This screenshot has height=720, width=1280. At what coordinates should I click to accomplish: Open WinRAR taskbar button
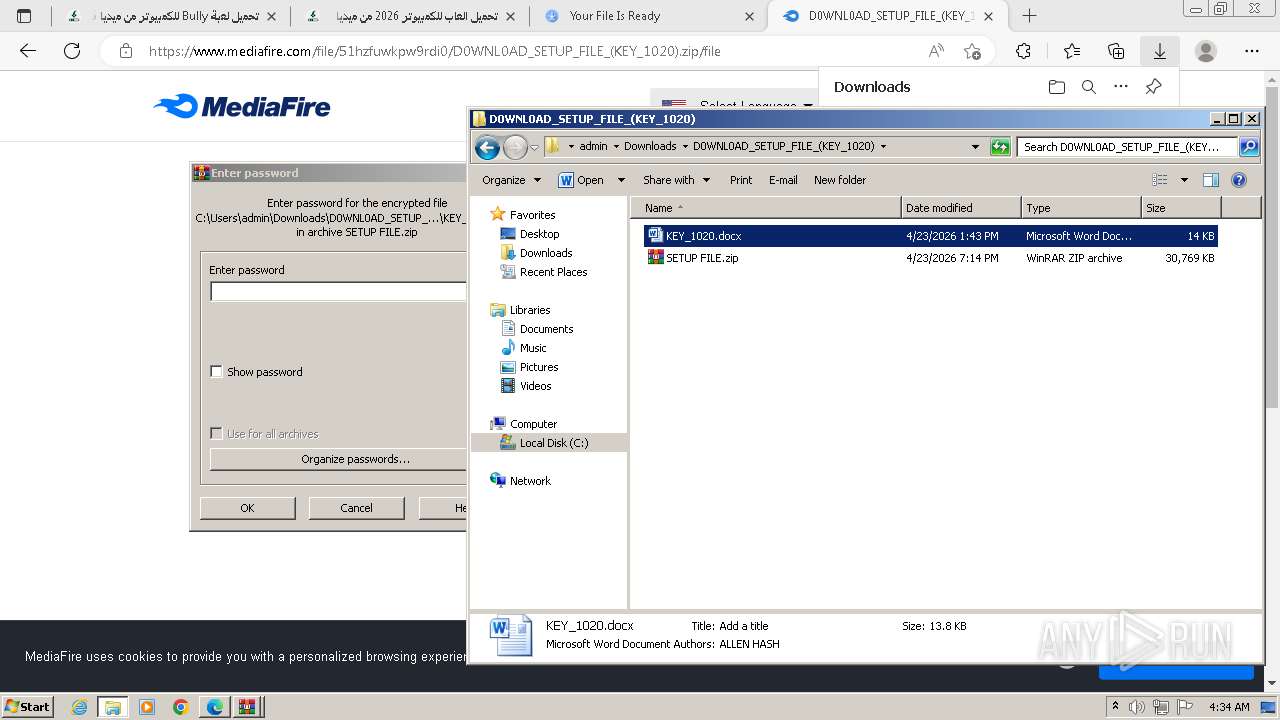click(x=247, y=707)
